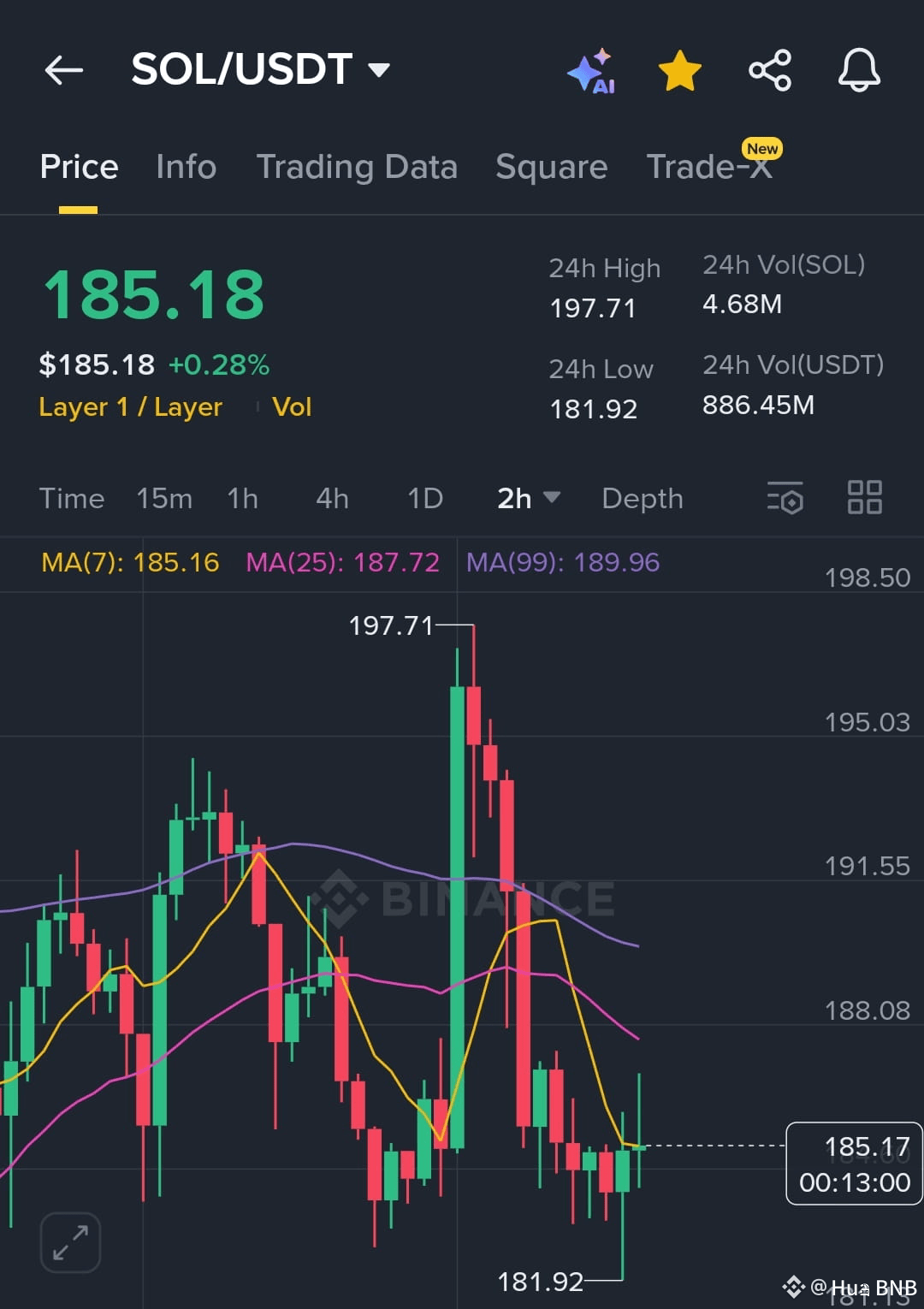The image size is (924, 1309).
Task: Tap the back arrow icon
Action: 64,70
